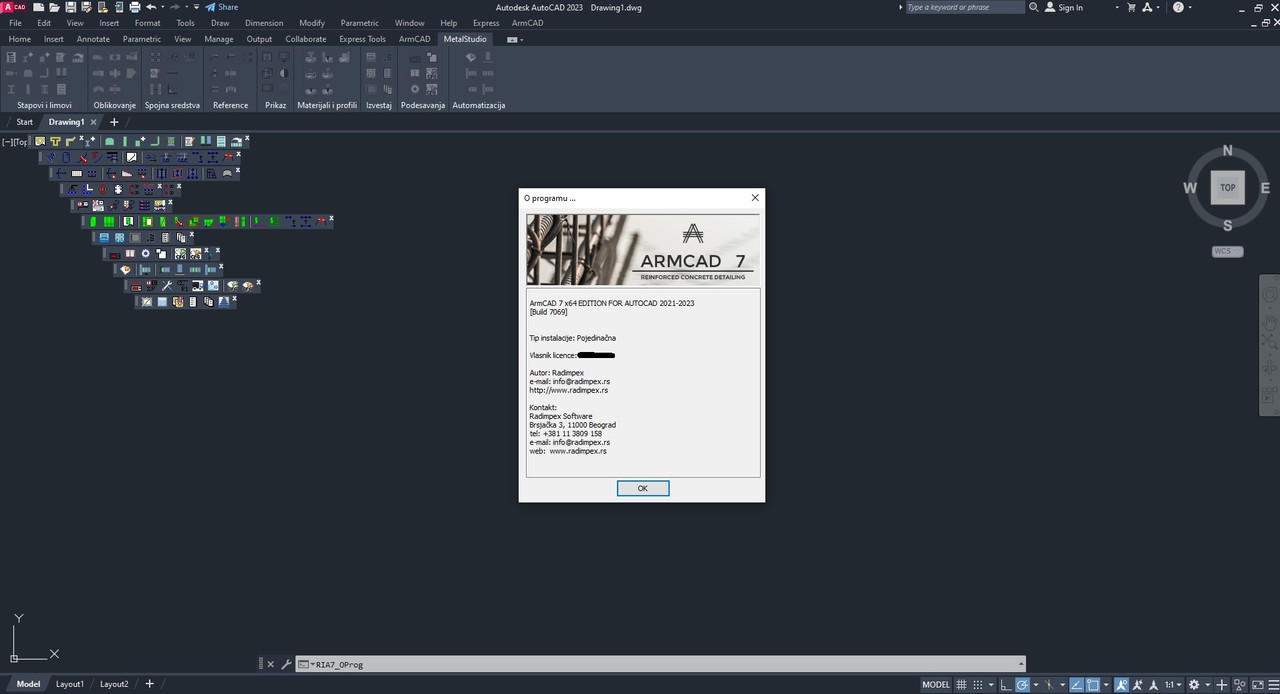
Task: Open the ArmCAD menu in menu bar
Action: coord(528,23)
